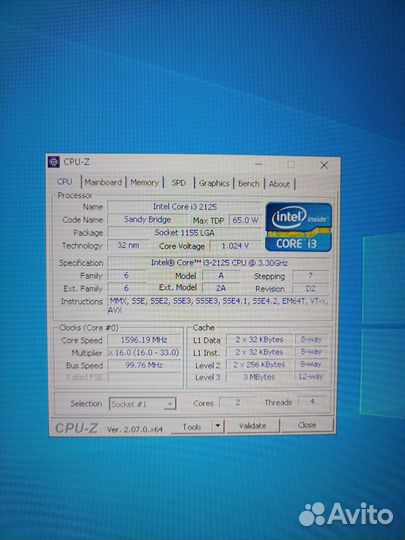The image size is (405, 540).
Task: Open the Memory tab
Action: click(x=144, y=183)
